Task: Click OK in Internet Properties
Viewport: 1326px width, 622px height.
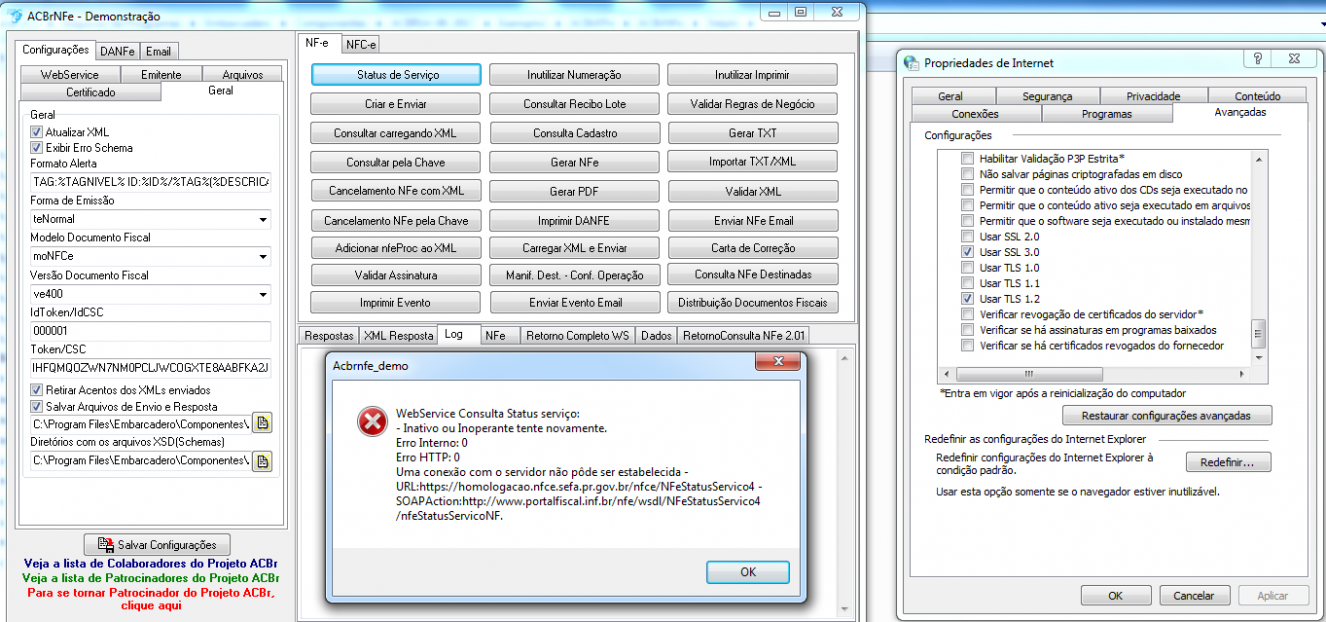Action: pyautogui.click(x=1115, y=595)
